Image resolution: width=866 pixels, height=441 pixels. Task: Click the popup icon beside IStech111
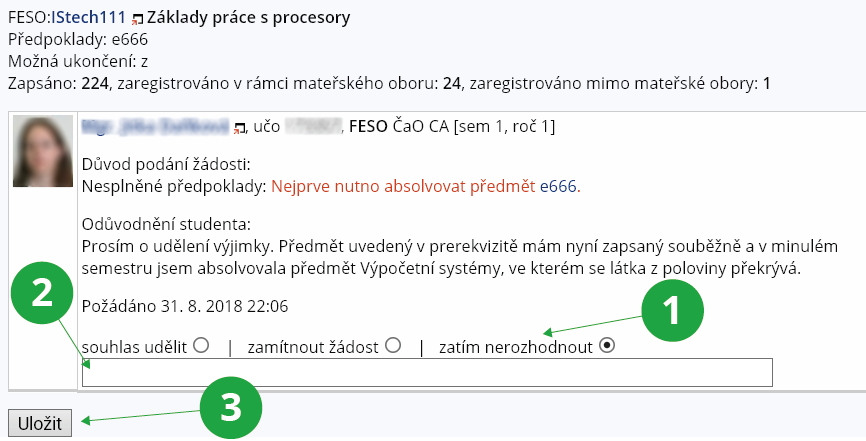pos(137,20)
